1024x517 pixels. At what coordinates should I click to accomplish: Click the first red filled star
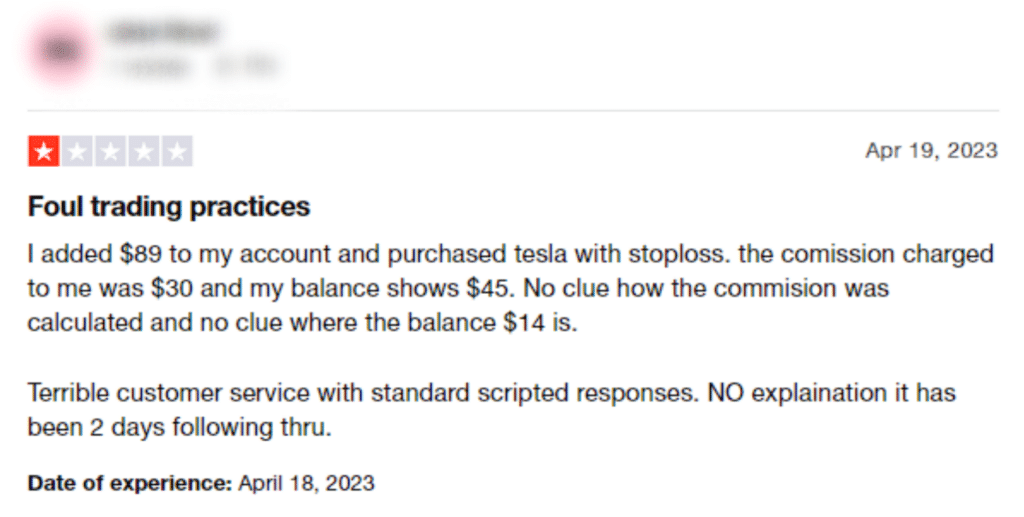44,151
